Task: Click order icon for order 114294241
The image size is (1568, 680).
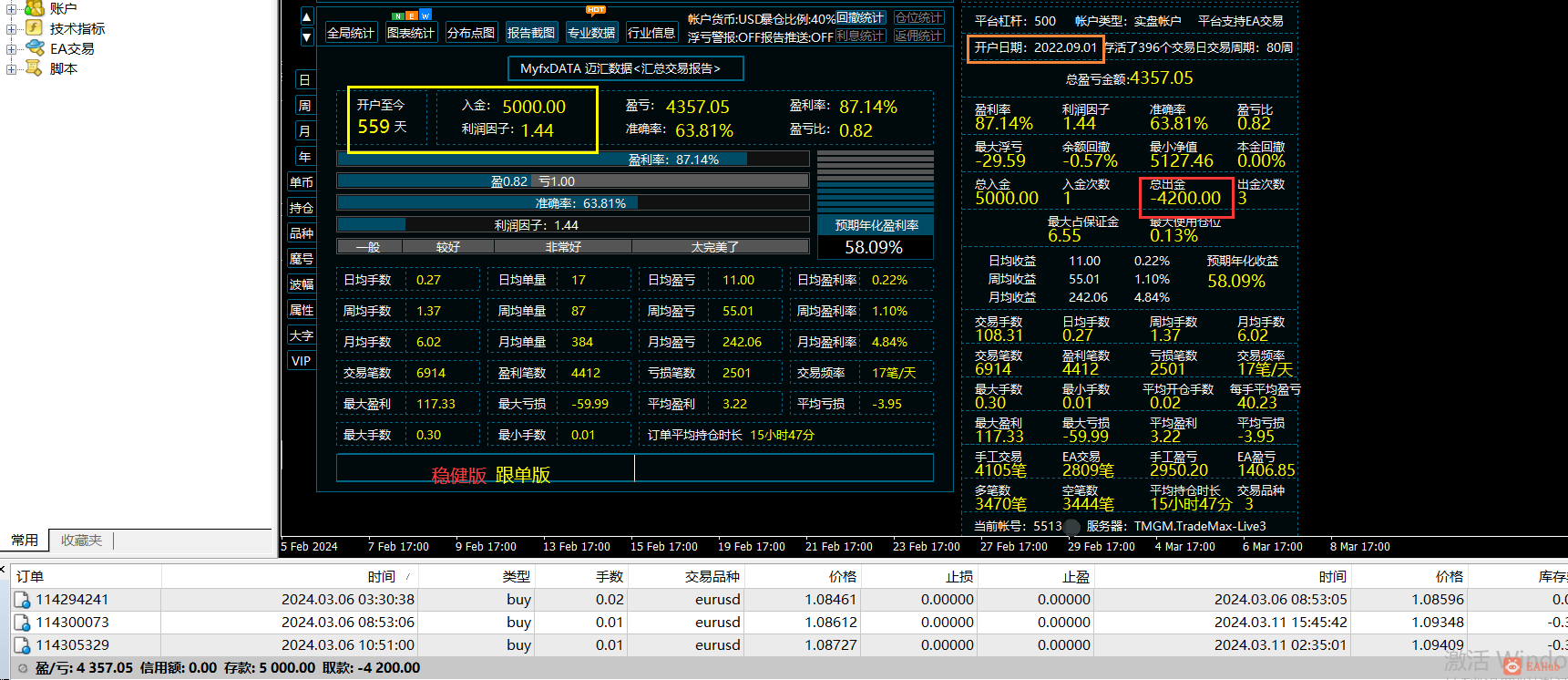Action: [x=22, y=600]
